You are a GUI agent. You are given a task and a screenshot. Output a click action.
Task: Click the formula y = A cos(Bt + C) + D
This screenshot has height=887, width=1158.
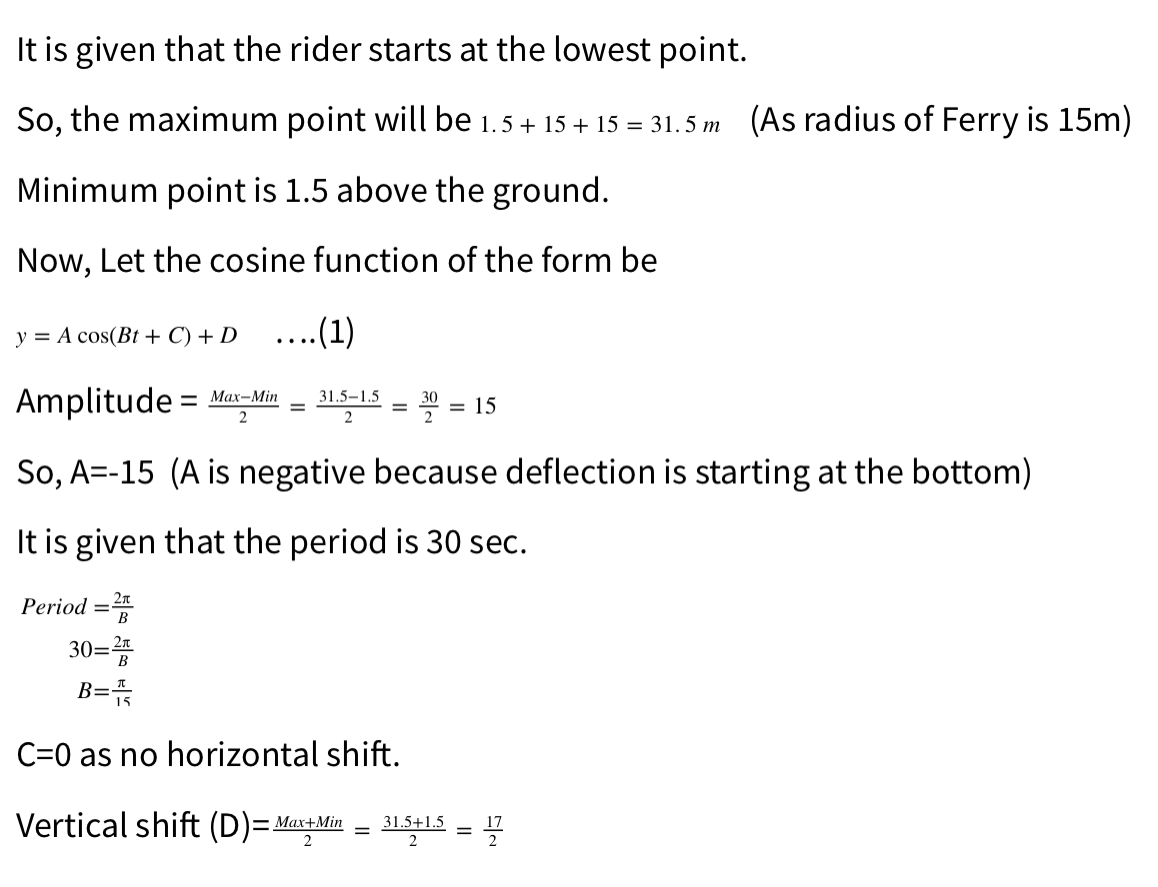(x=128, y=335)
